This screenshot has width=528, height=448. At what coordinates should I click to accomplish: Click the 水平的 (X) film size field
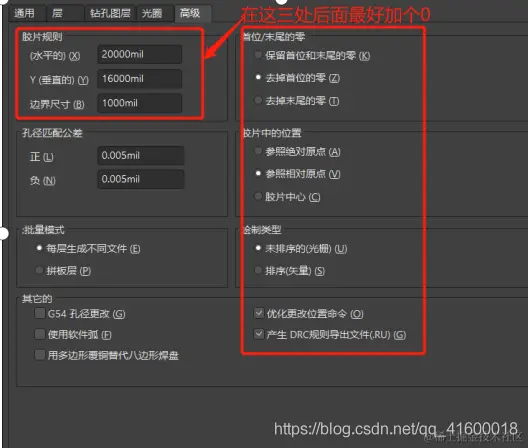[x=140, y=54]
